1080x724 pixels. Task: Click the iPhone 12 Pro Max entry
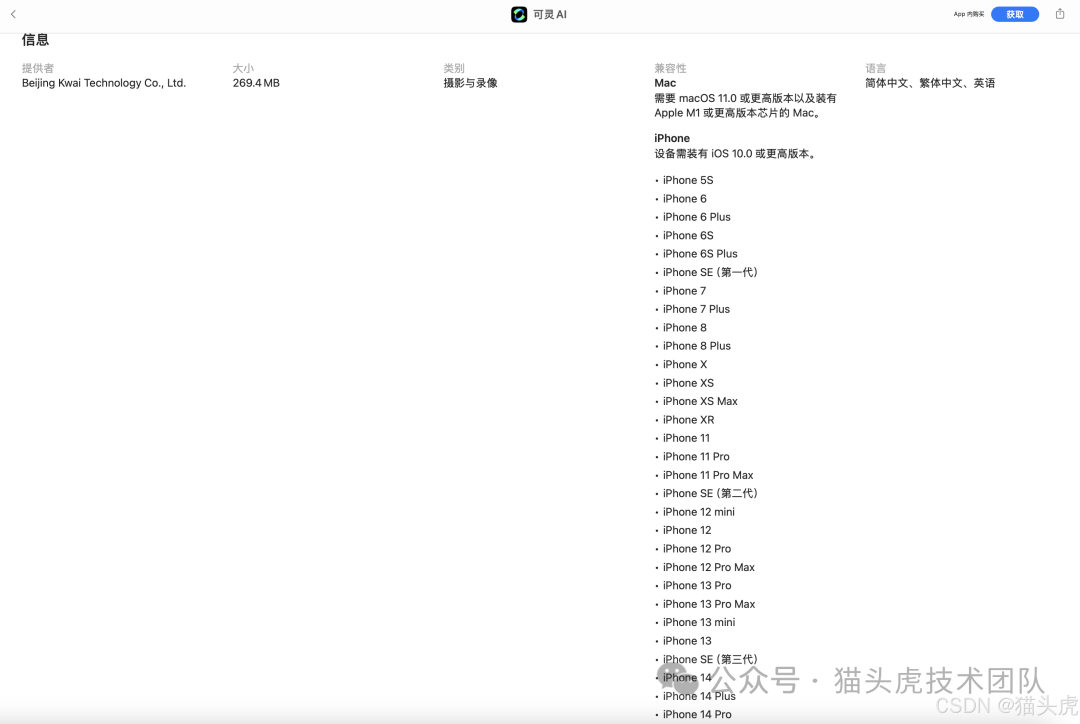(x=709, y=568)
